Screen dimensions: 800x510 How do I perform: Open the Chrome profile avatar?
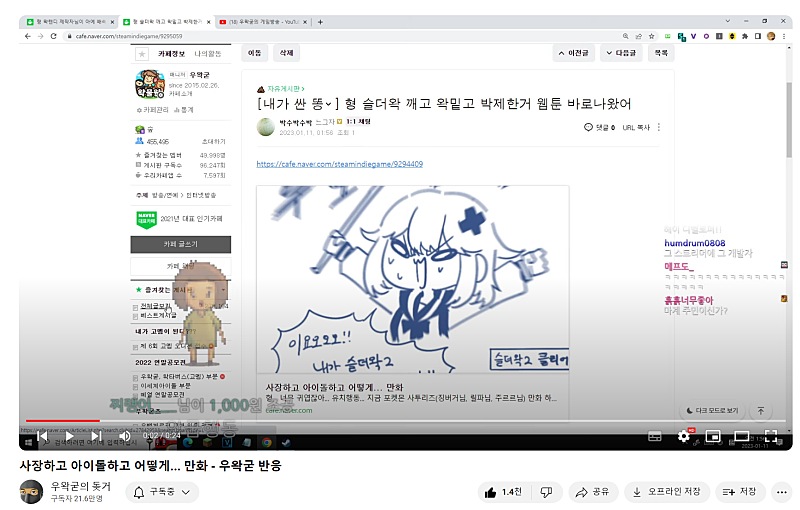pyautogui.click(x=771, y=36)
